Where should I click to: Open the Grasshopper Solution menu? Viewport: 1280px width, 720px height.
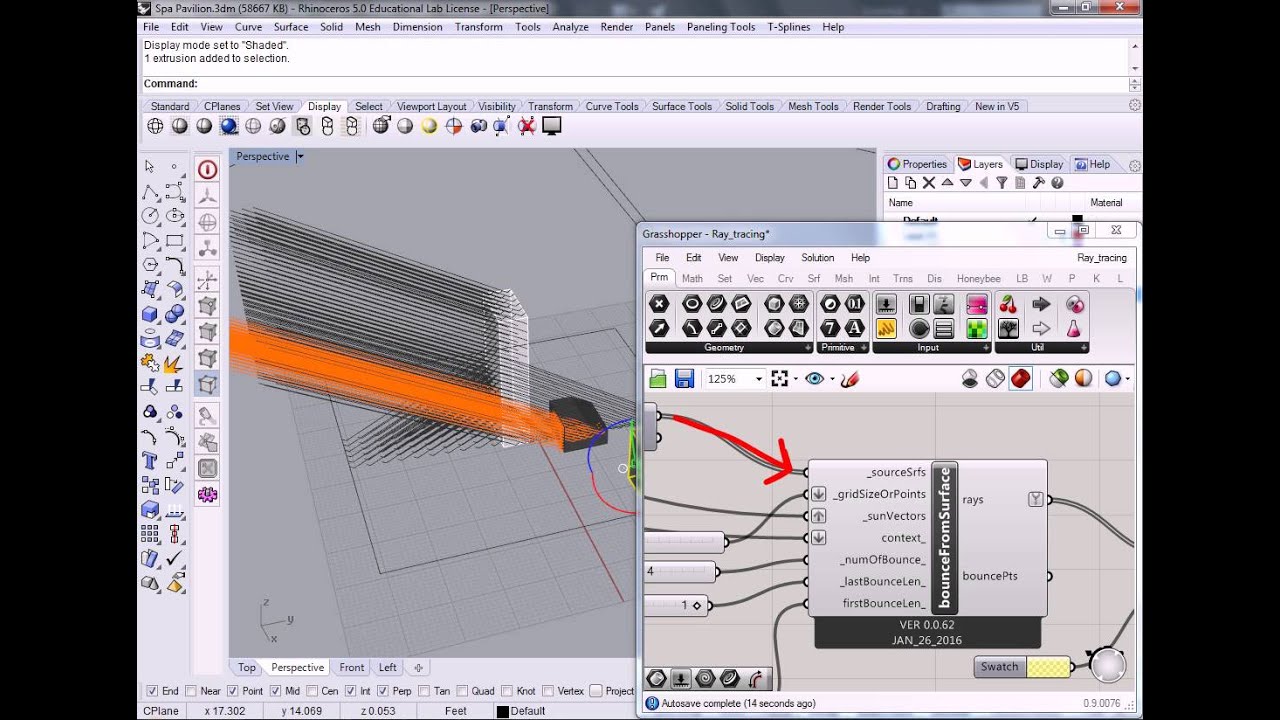tap(818, 258)
